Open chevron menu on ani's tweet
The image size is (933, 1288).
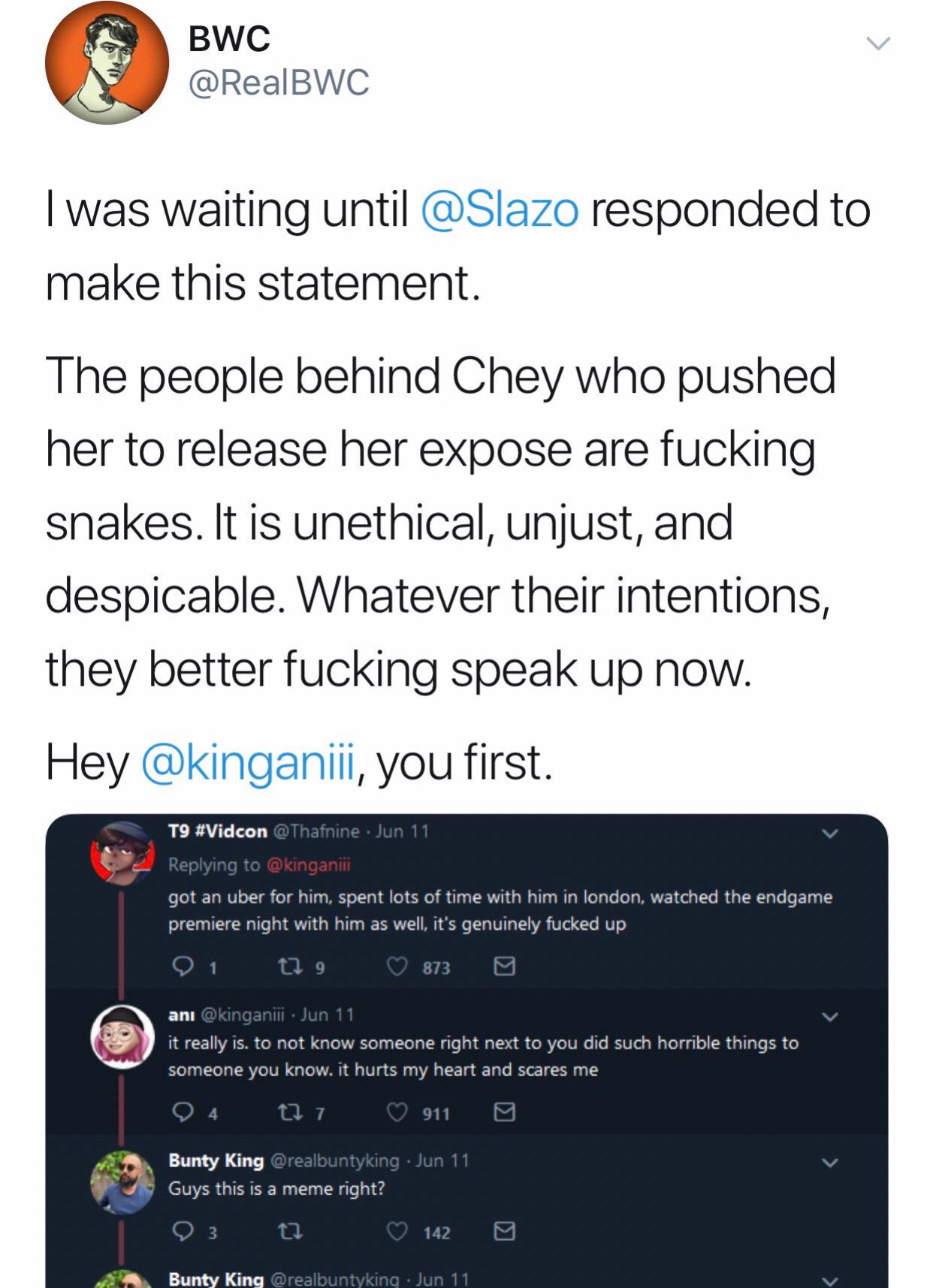tap(829, 1017)
